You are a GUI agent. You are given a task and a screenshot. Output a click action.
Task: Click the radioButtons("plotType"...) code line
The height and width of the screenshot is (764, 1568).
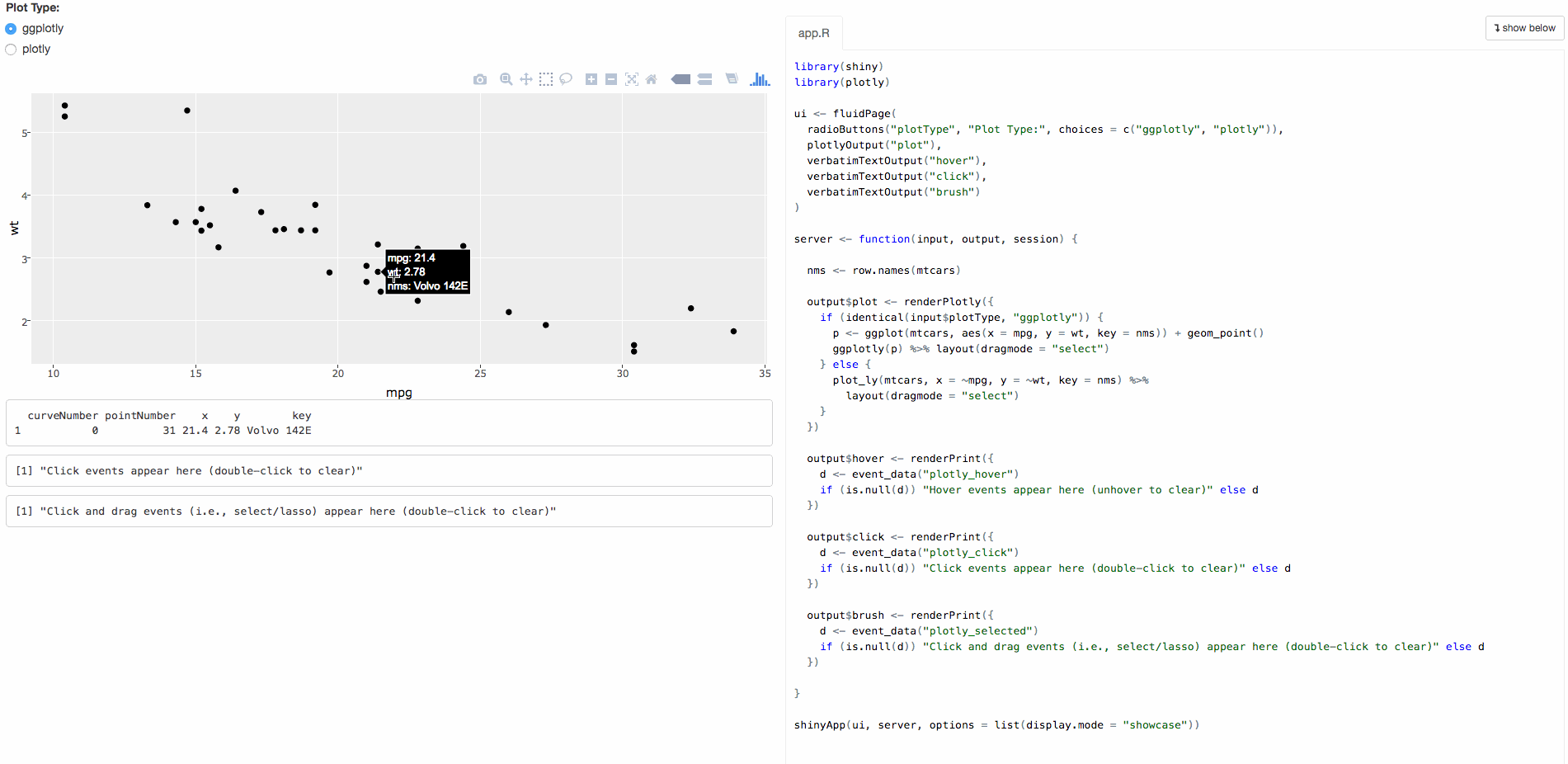[x=1045, y=130]
